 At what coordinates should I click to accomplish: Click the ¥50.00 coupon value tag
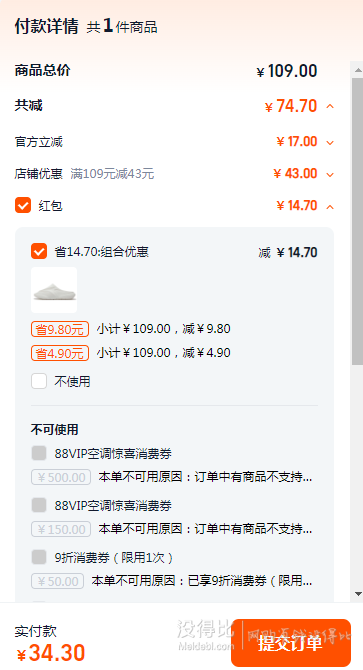click(x=57, y=581)
